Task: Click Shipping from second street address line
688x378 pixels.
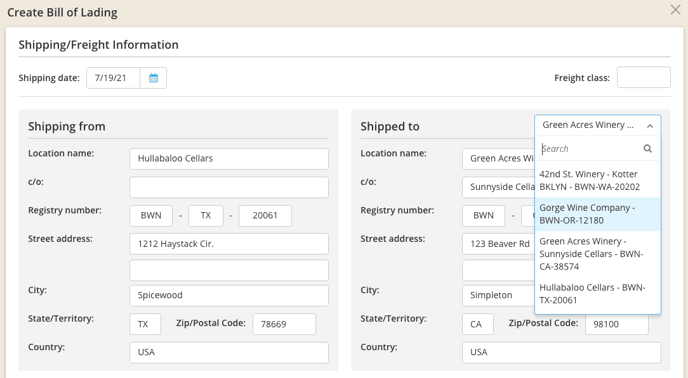Action: click(x=229, y=270)
